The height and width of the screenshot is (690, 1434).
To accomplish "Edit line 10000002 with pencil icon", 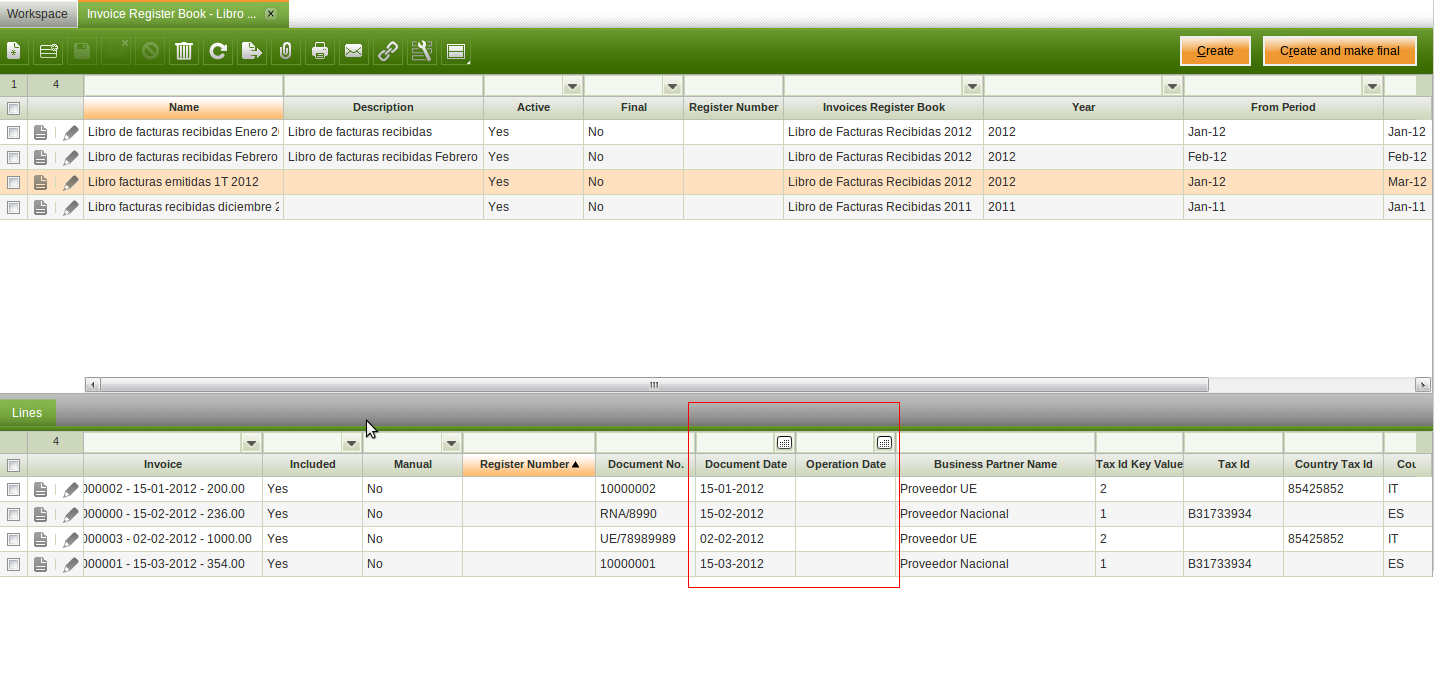I will pos(70,489).
